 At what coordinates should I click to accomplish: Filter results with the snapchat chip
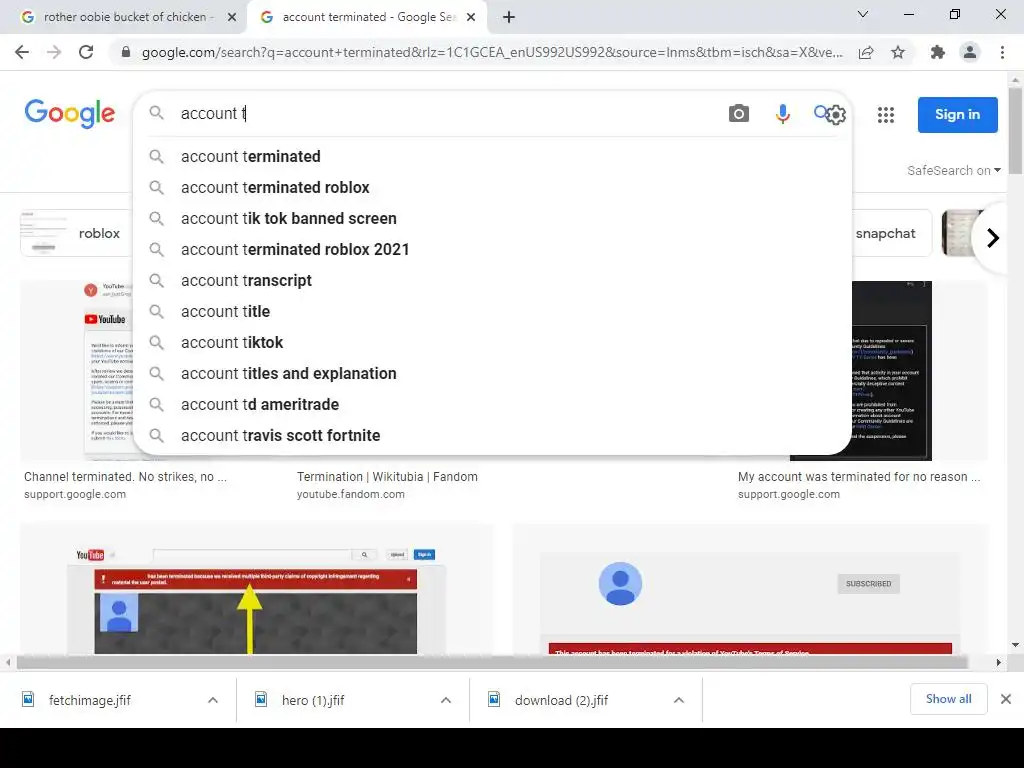tap(892, 233)
